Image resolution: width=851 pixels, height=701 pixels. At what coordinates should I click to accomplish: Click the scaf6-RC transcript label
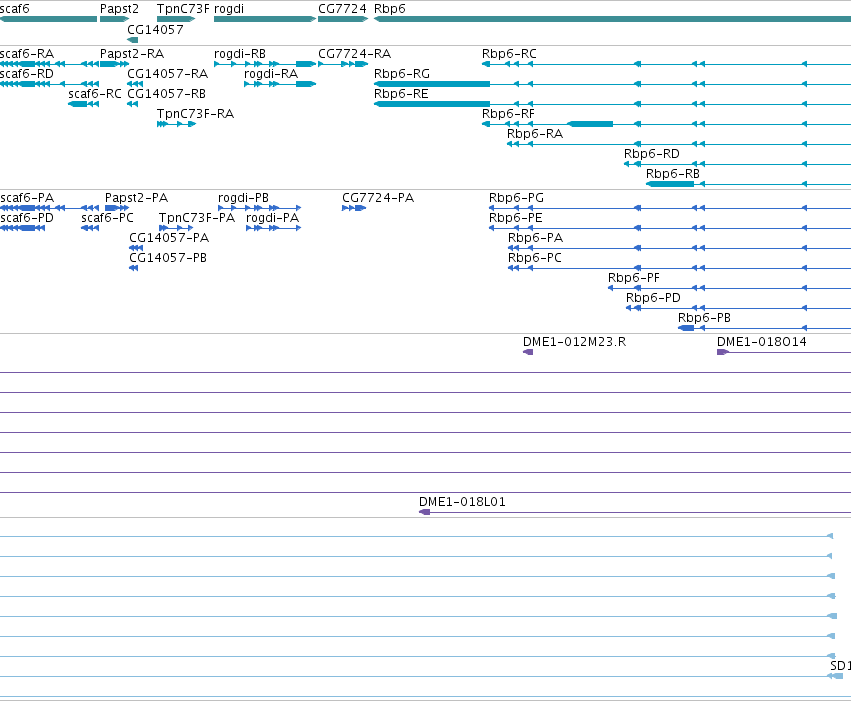[95, 93]
